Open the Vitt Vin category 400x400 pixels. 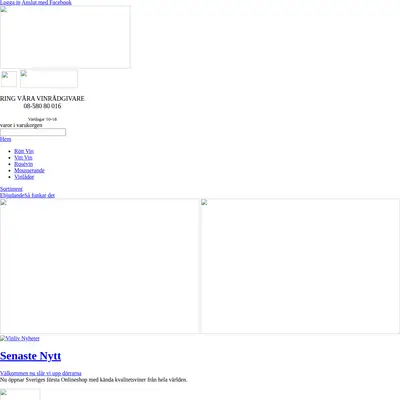tap(23, 158)
